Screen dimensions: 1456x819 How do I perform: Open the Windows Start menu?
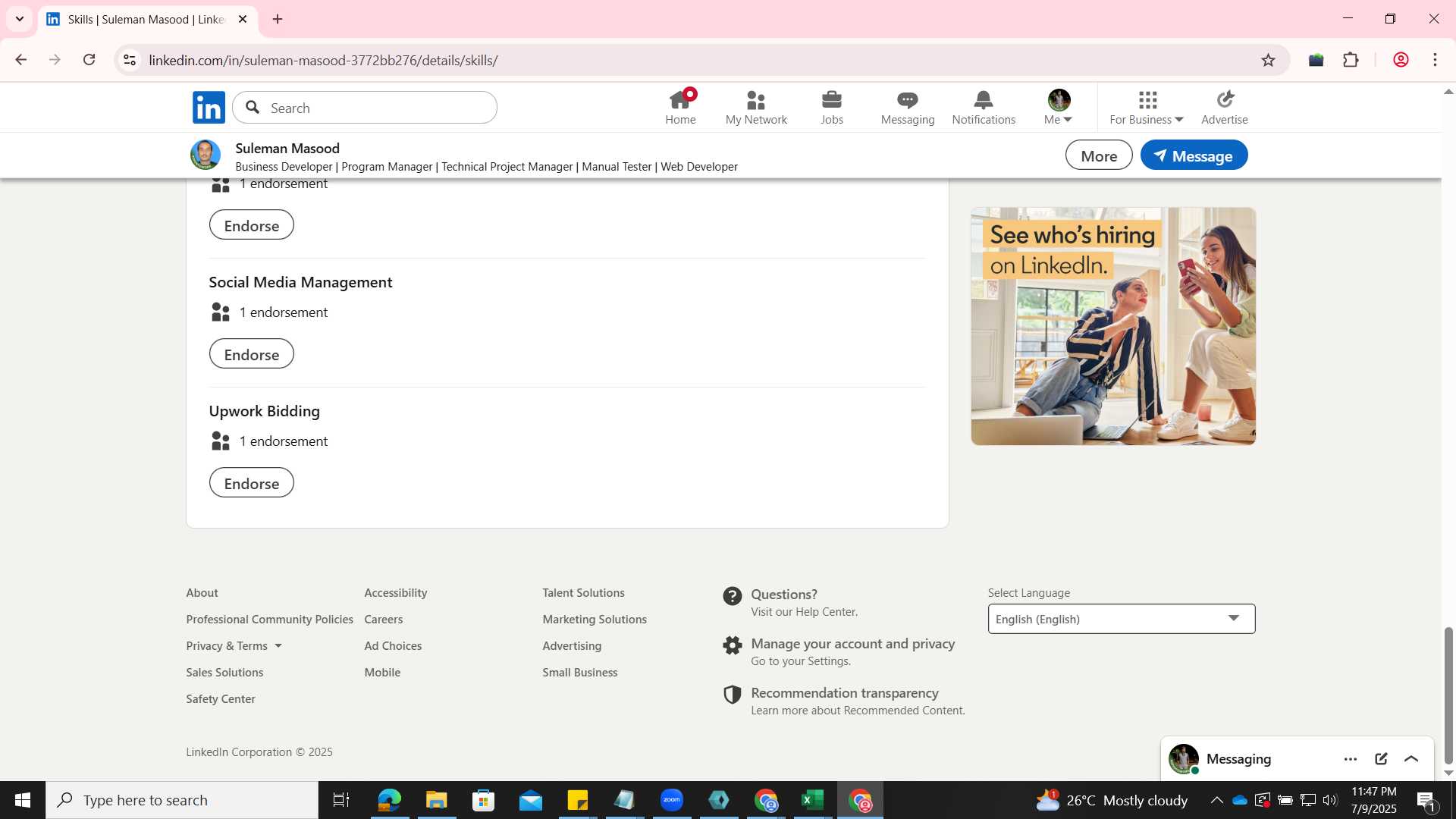[23, 800]
